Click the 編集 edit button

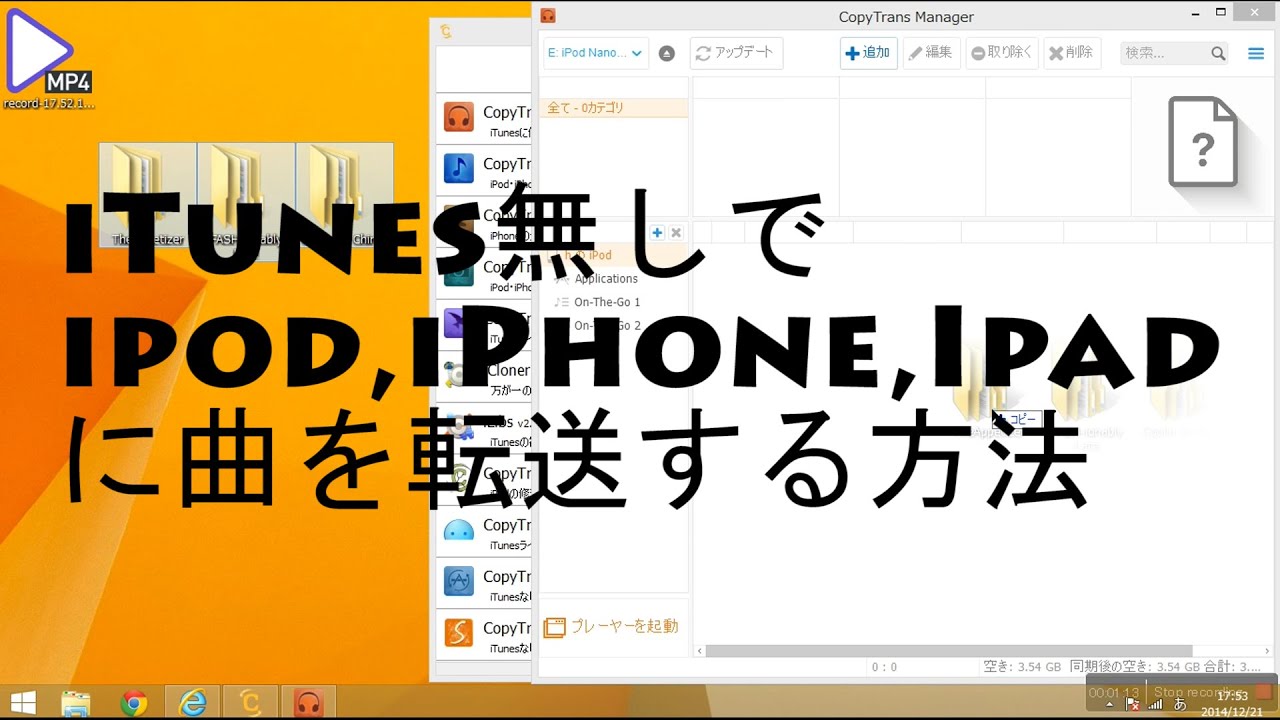(931, 53)
